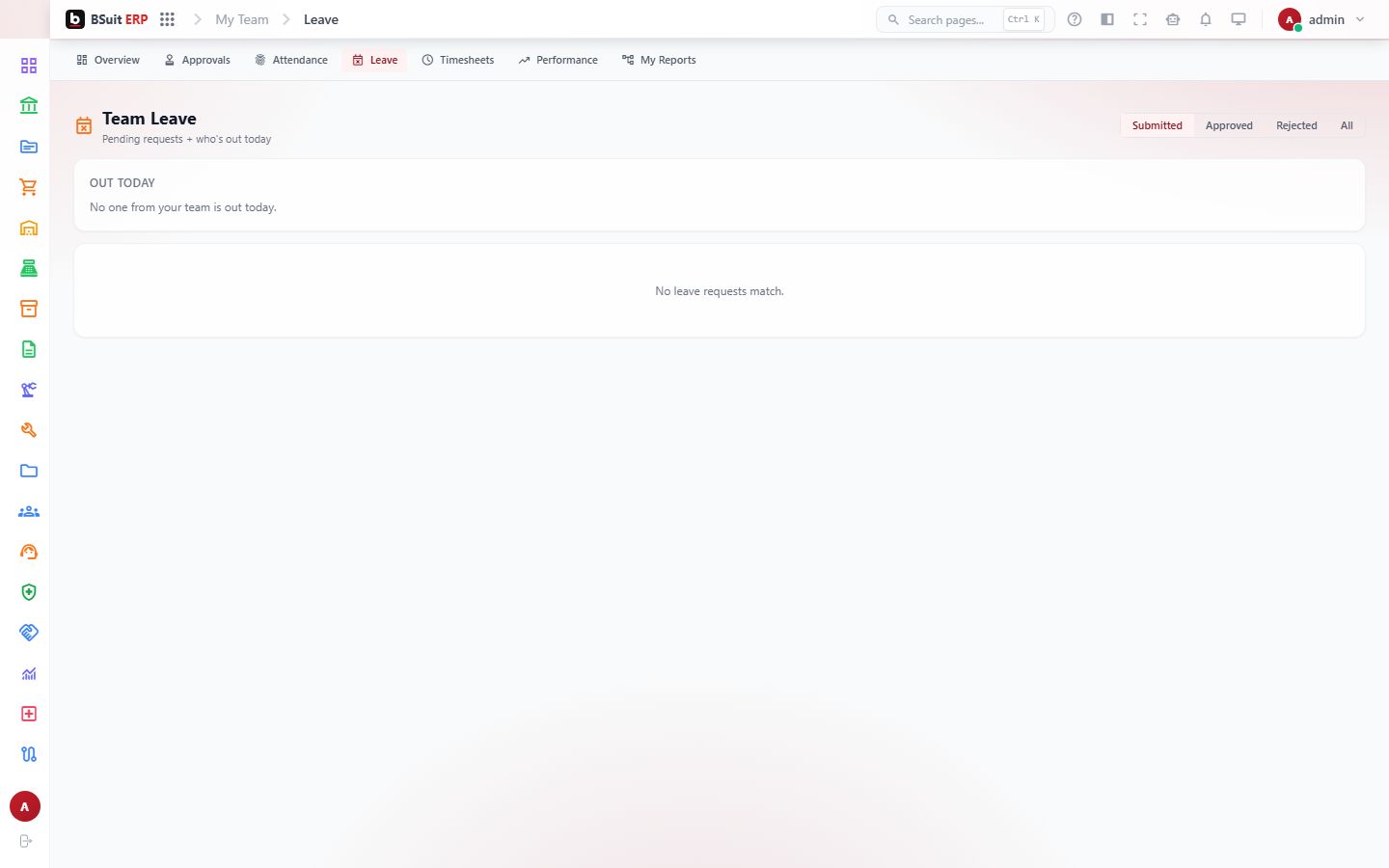The image size is (1389, 868).
Task: Open the warehouse icon in sidebar
Action: pos(29,228)
